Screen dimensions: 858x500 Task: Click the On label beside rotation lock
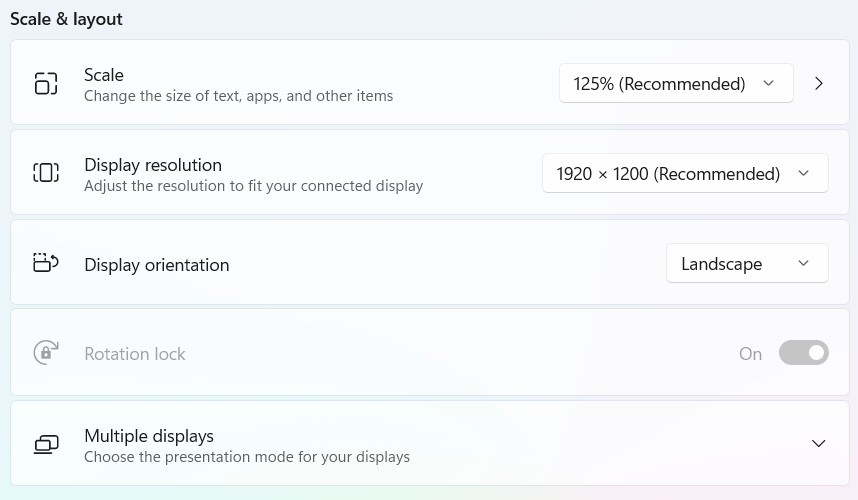(750, 354)
